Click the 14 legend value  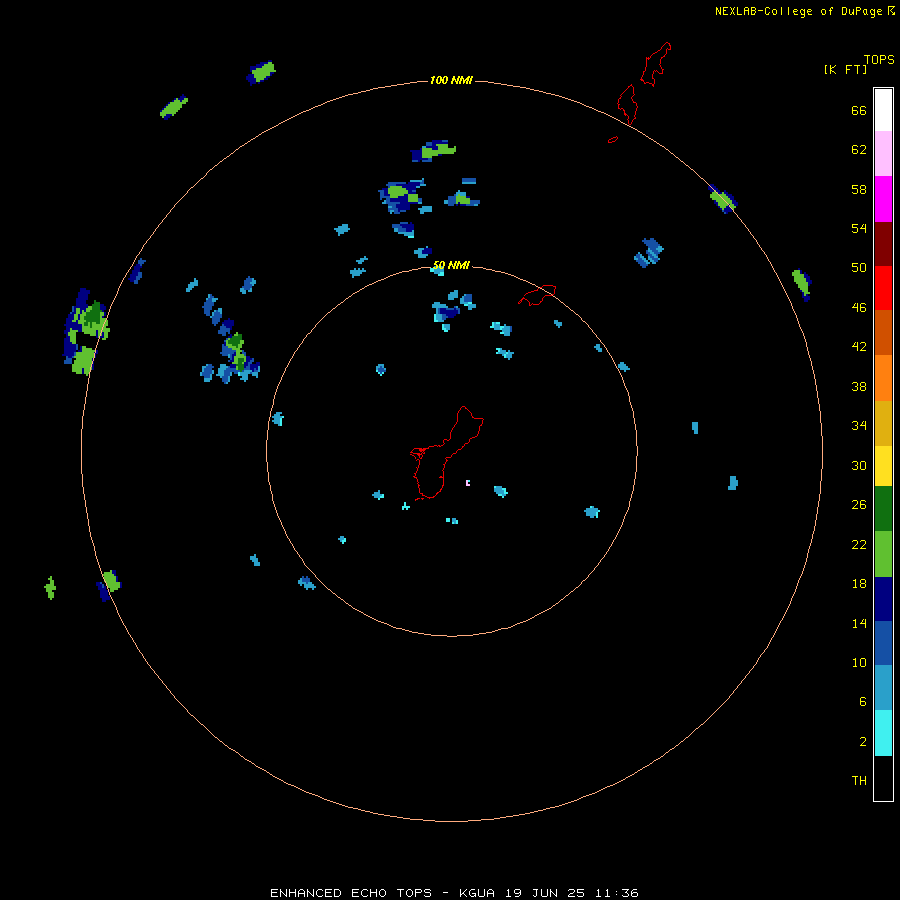859,623
